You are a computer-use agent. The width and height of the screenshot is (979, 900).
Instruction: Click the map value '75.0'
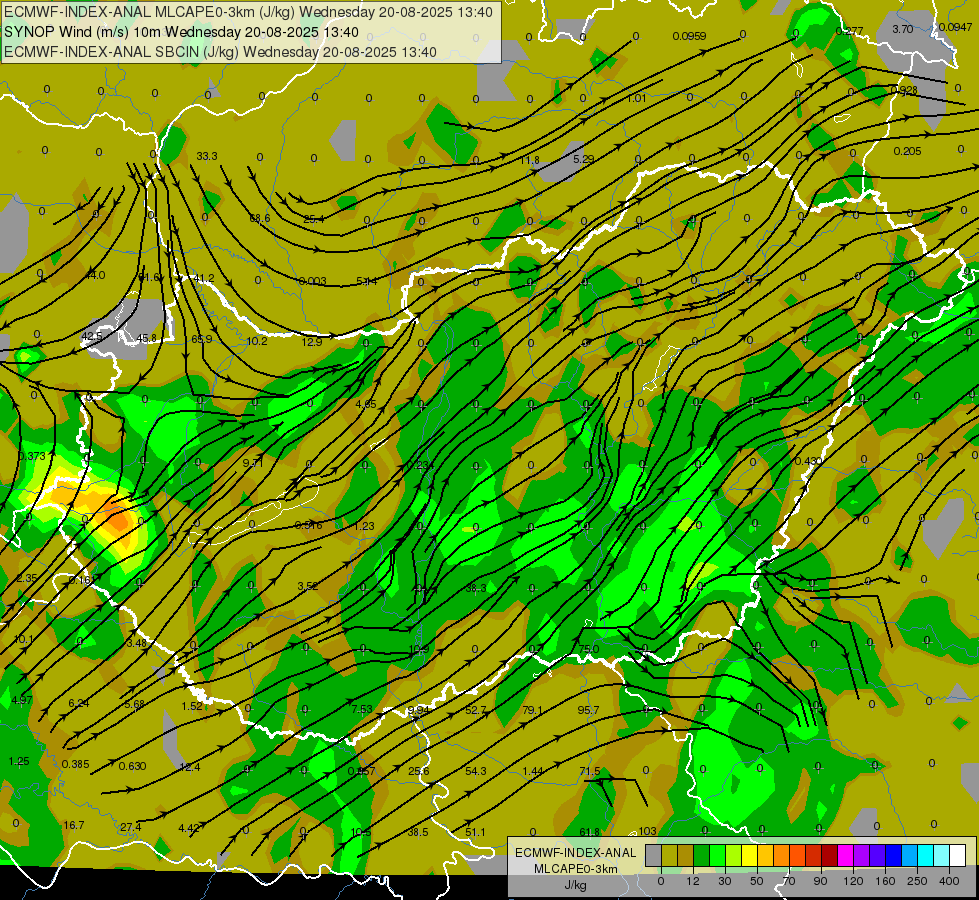(589, 649)
